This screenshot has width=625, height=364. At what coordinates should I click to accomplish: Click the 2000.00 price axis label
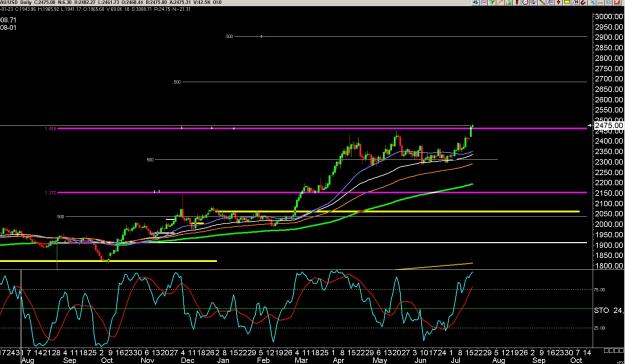[609, 224]
